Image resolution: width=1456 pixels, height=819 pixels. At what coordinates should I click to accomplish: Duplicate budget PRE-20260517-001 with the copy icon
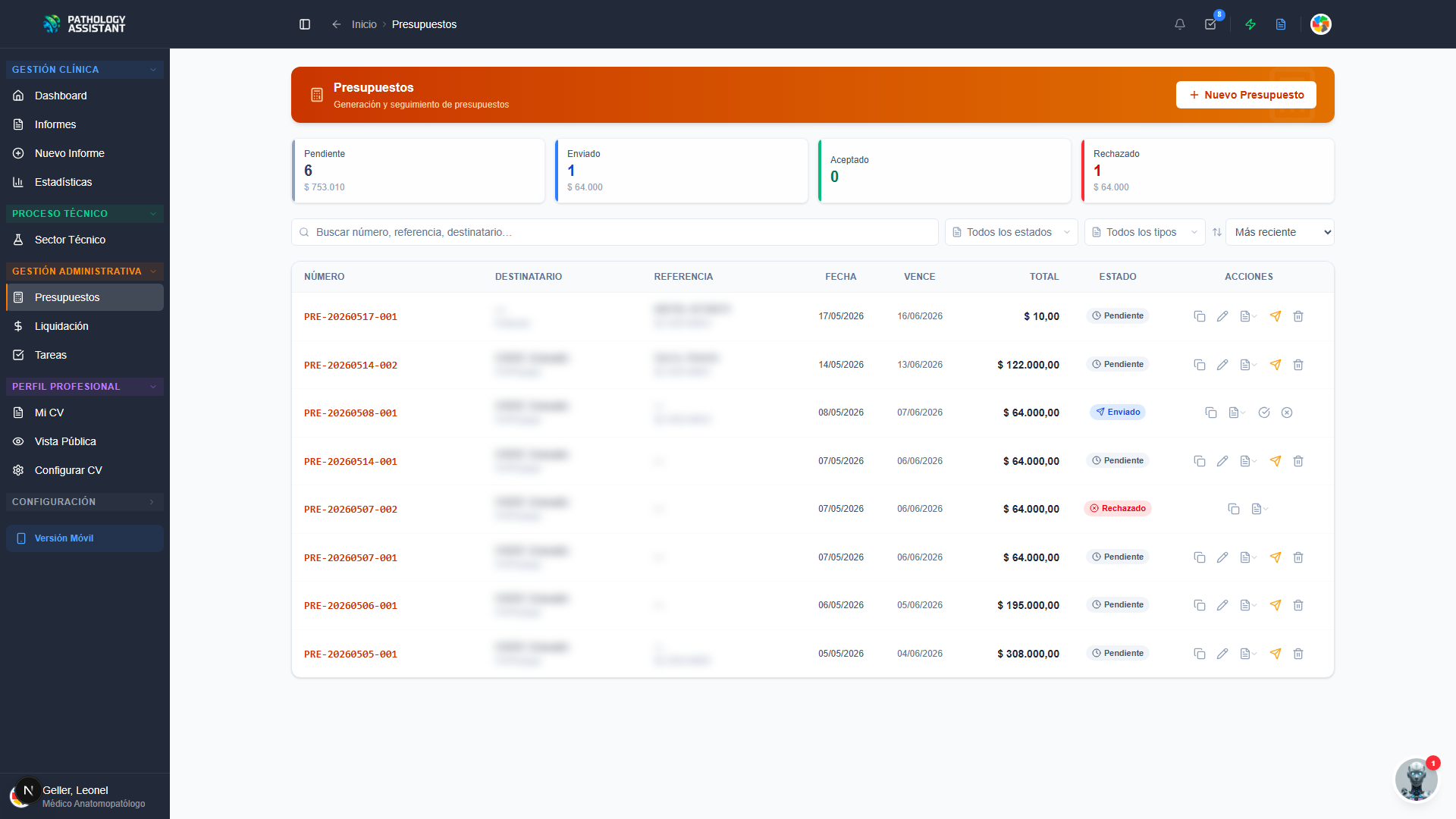pyautogui.click(x=1200, y=316)
